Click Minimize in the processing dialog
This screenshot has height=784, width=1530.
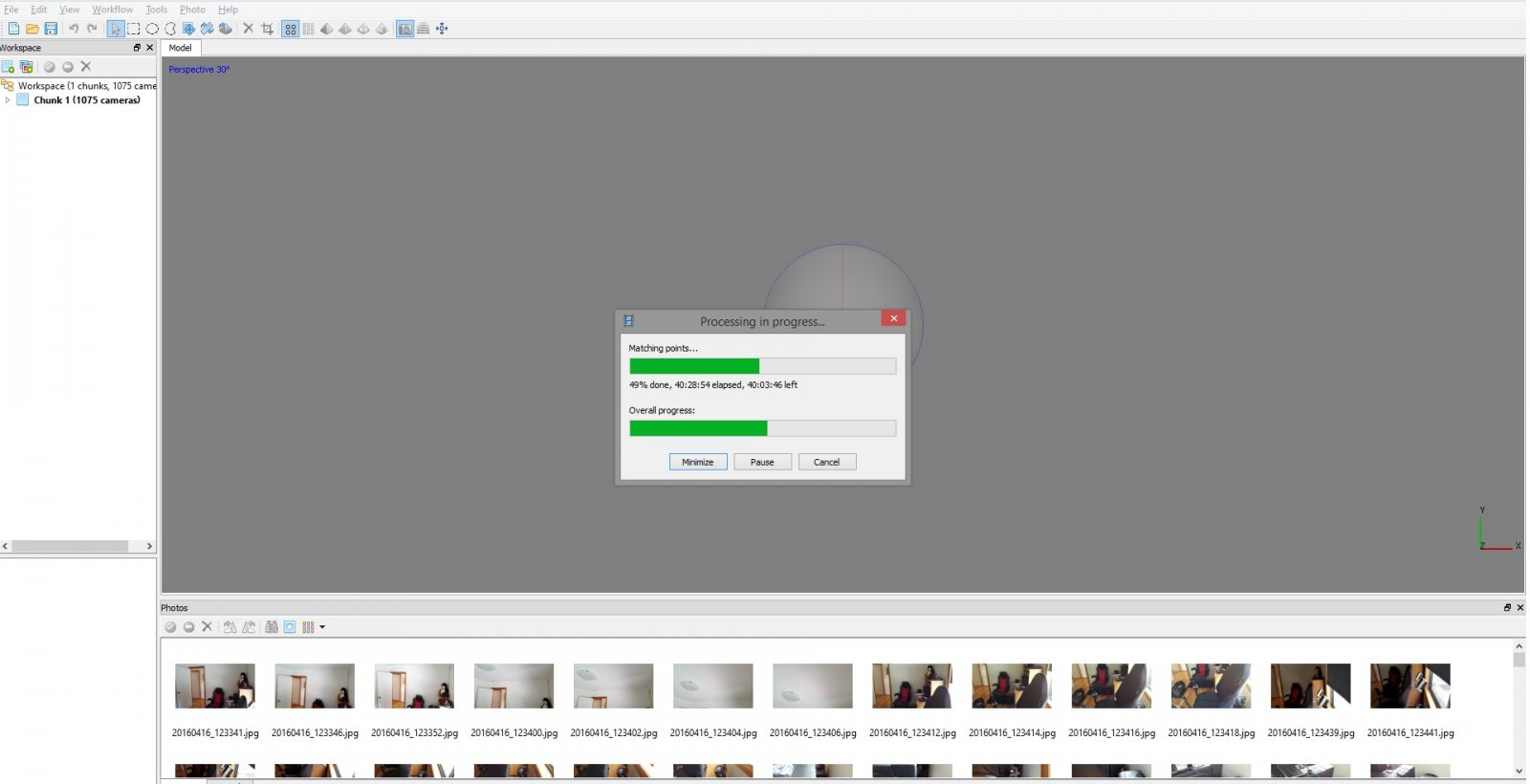pyautogui.click(x=698, y=462)
